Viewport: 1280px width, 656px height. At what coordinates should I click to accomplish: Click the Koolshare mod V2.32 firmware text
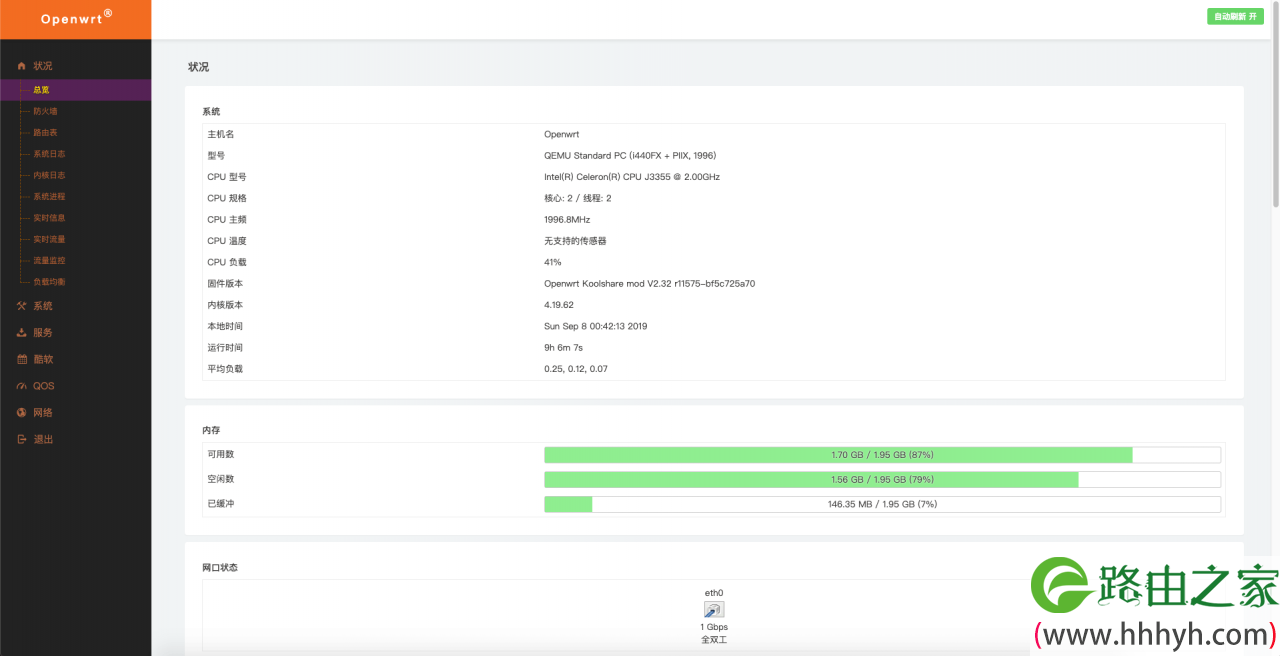(650, 283)
